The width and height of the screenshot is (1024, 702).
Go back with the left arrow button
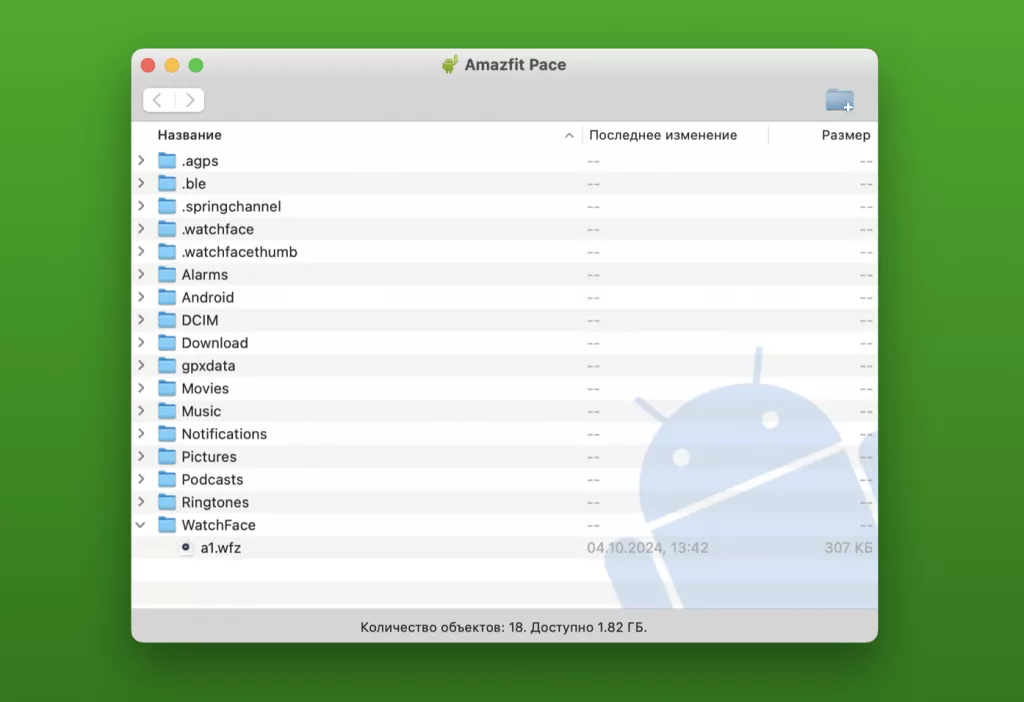click(x=159, y=100)
